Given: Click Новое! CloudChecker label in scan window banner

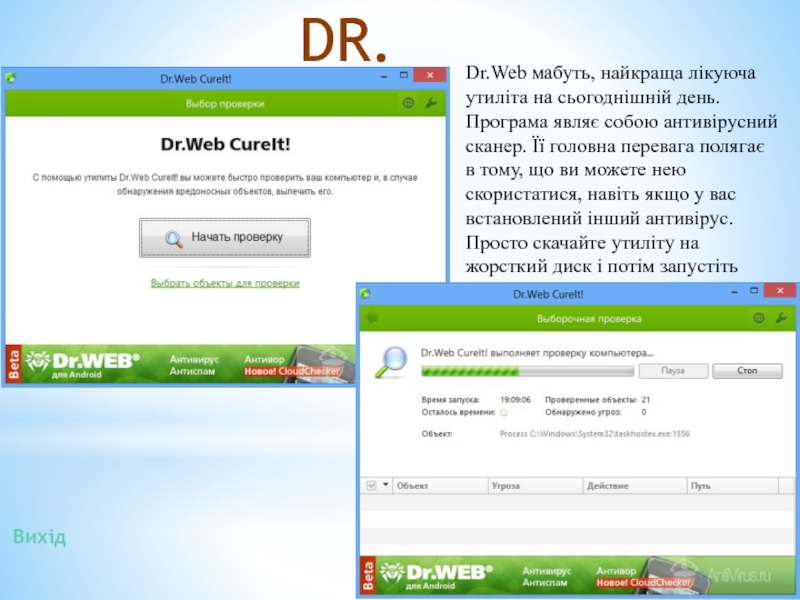Looking at the screenshot, I should click(644, 582).
